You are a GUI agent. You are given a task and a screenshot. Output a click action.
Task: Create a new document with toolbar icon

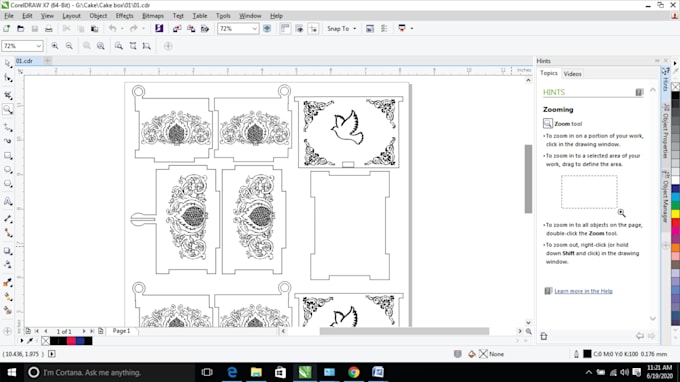pyautogui.click(x=7, y=29)
